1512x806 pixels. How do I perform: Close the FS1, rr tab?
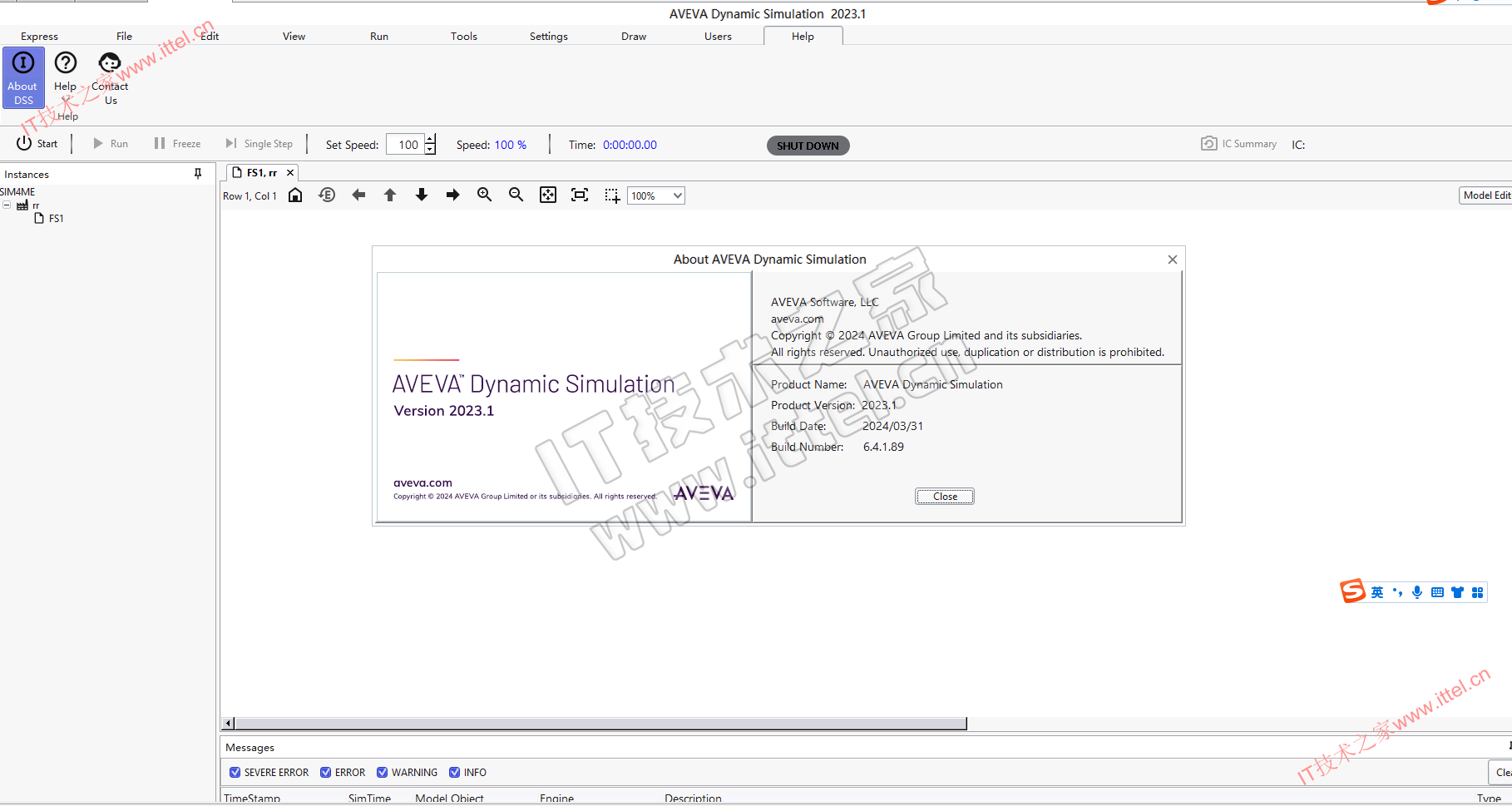290,172
